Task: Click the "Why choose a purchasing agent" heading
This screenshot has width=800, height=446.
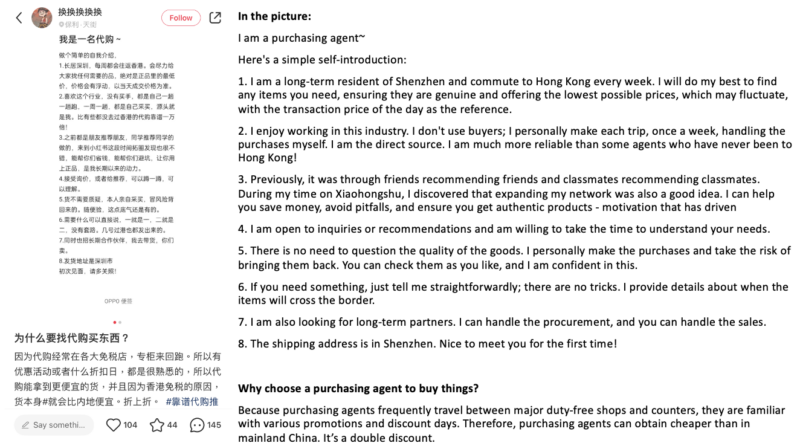Action: click(359, 389)
